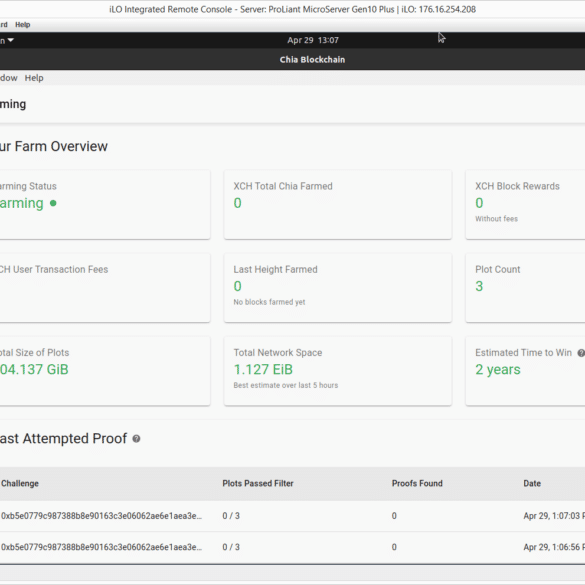Select the XCH Total Chia Farmed card
The image size is (585, 585).
pos(338,204)
